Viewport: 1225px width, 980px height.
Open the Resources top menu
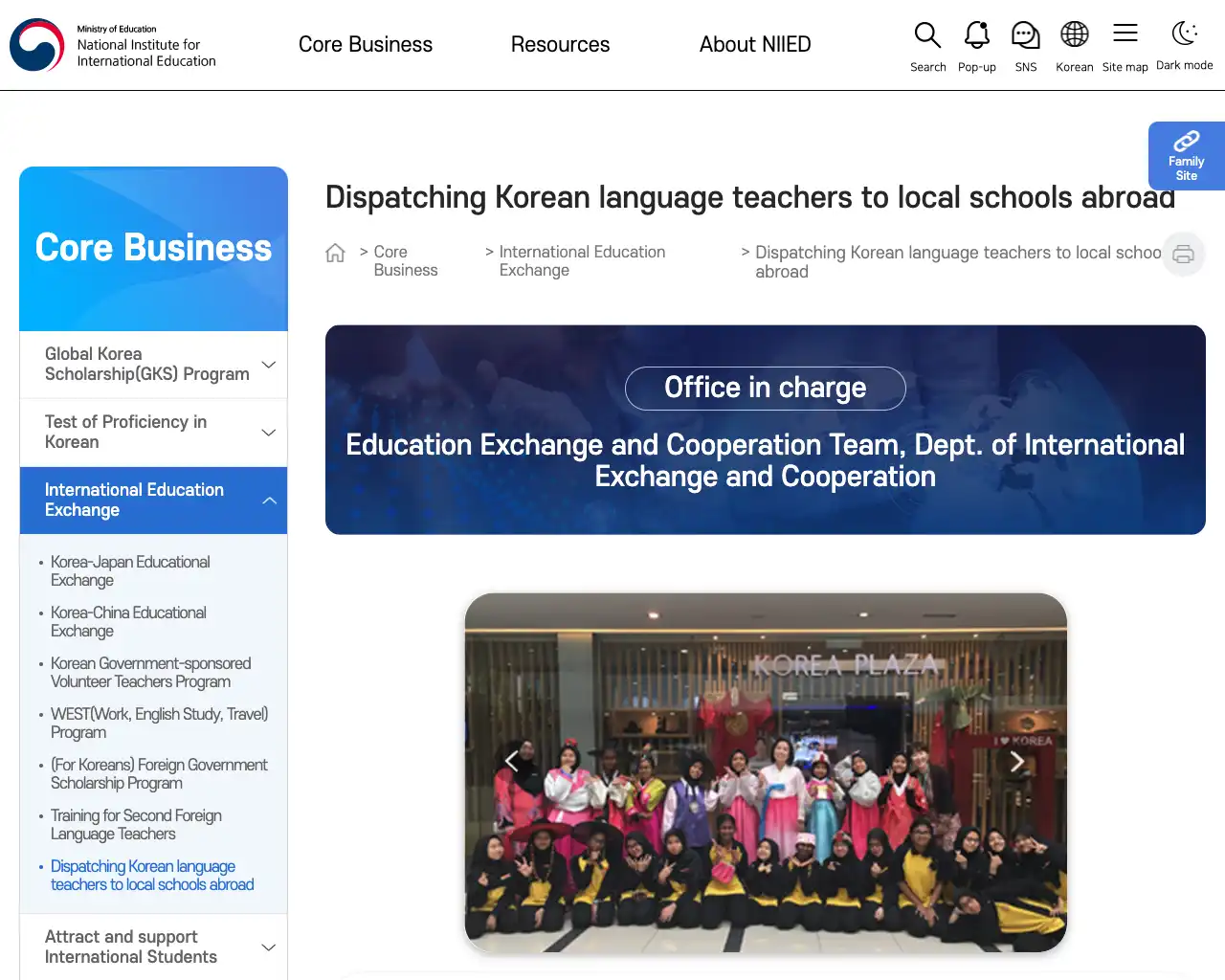[x=560, y=44]
